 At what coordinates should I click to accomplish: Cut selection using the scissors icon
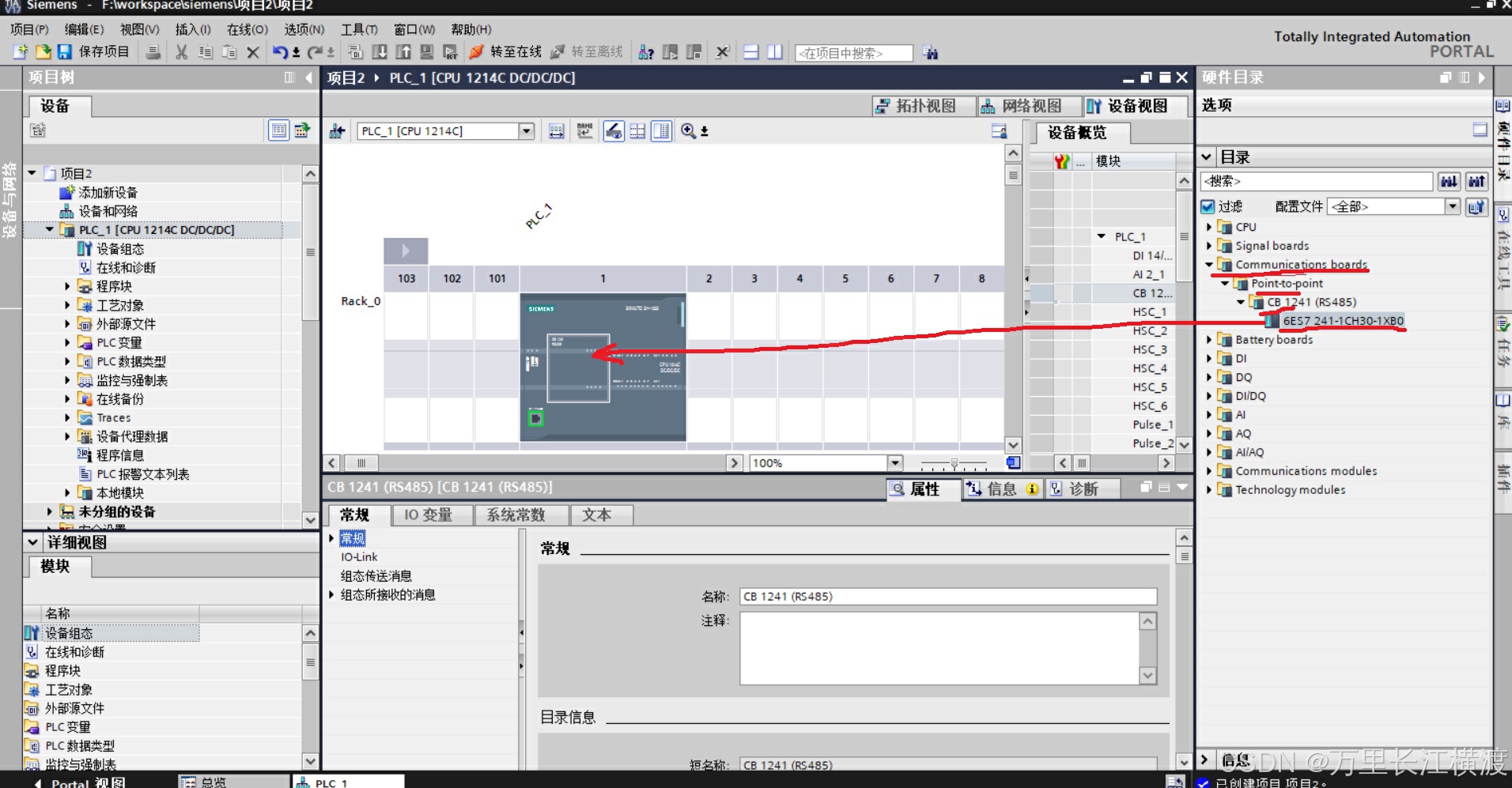pyautogui.click(x=182, y=52)
